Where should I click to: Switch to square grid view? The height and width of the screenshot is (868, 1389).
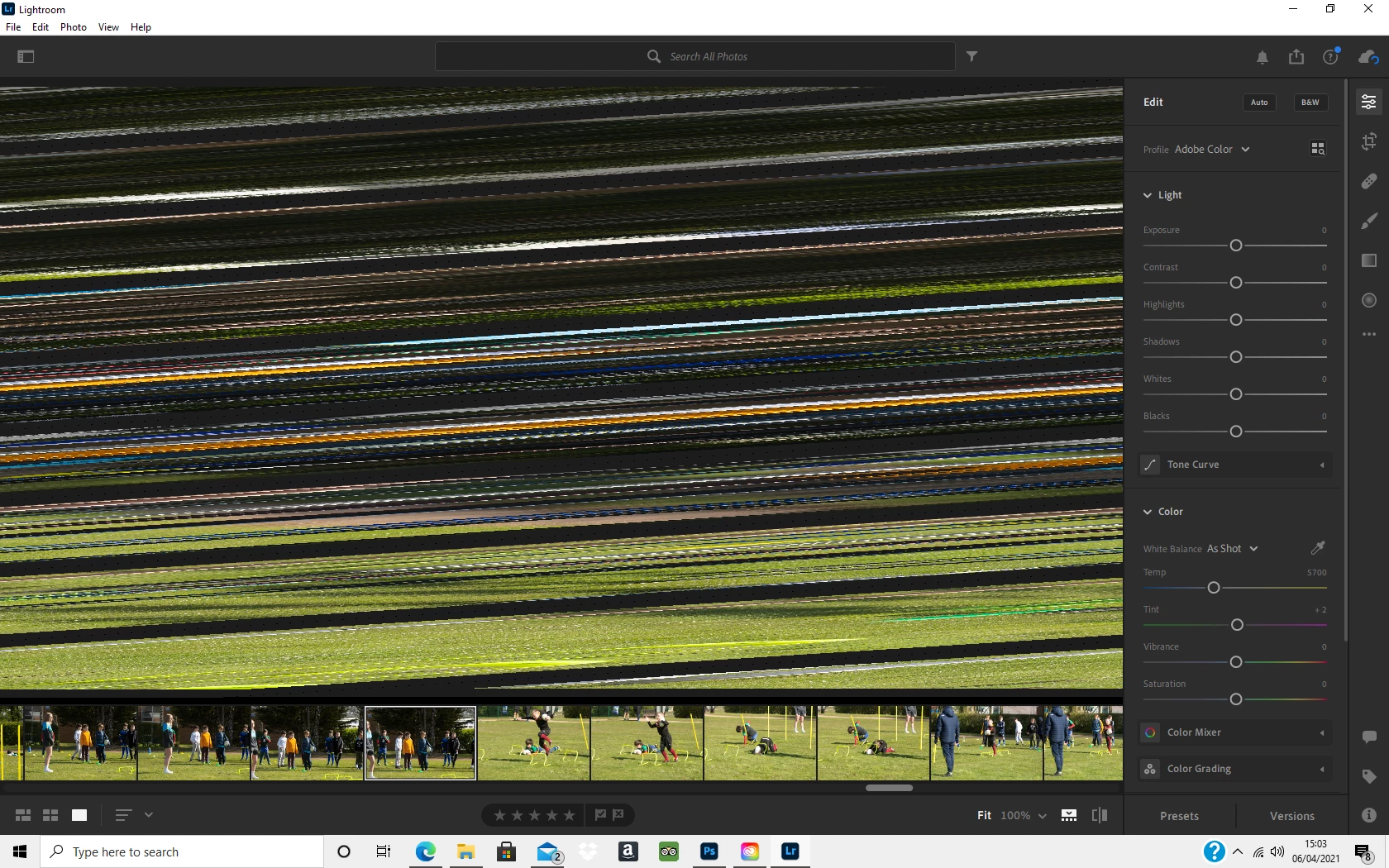pos(50,815)
